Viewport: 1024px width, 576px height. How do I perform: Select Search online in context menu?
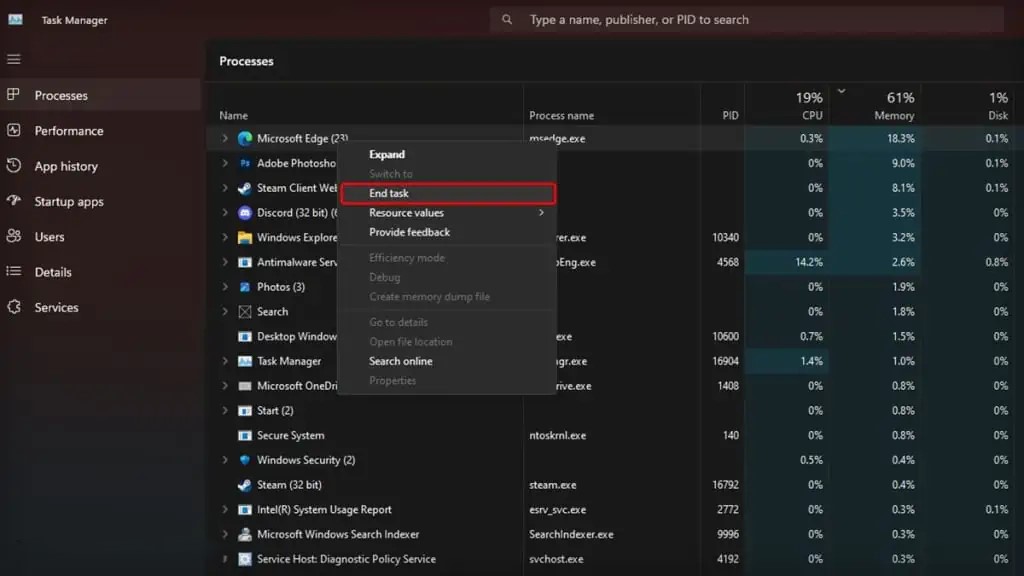401,361
